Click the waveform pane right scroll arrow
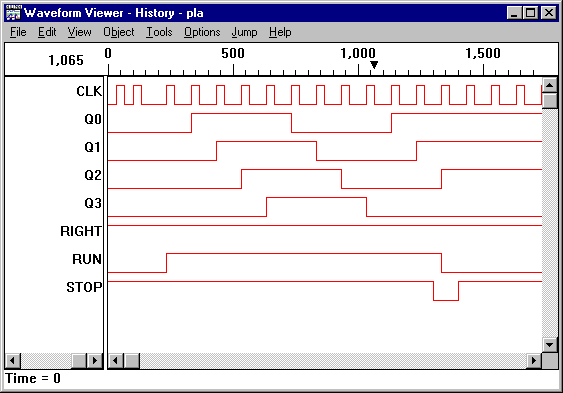Screen dimensions: 563x393 [x=534, y=360]
